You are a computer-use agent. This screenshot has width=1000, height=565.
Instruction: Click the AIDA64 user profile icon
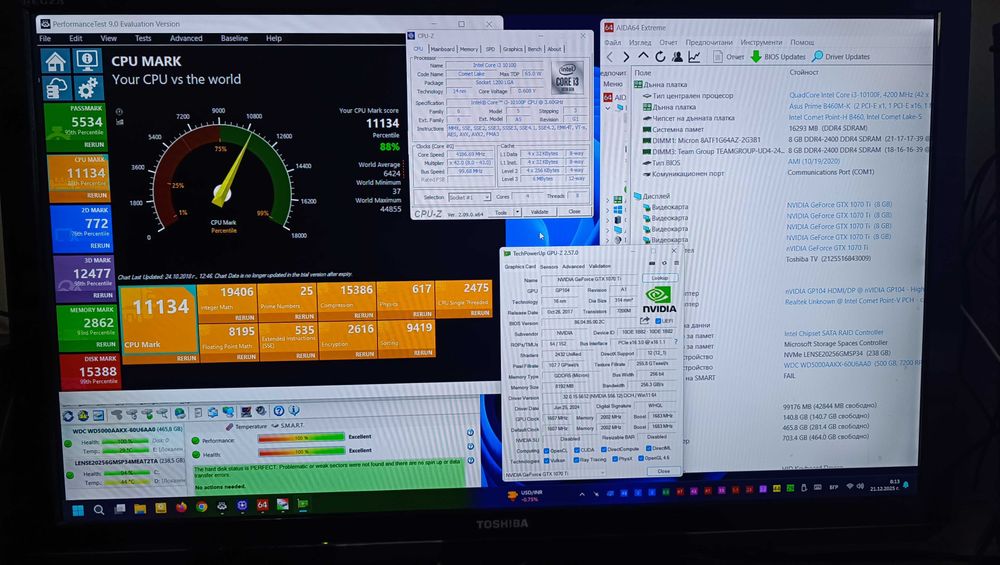pyautogui.click(x=677, y=57)
